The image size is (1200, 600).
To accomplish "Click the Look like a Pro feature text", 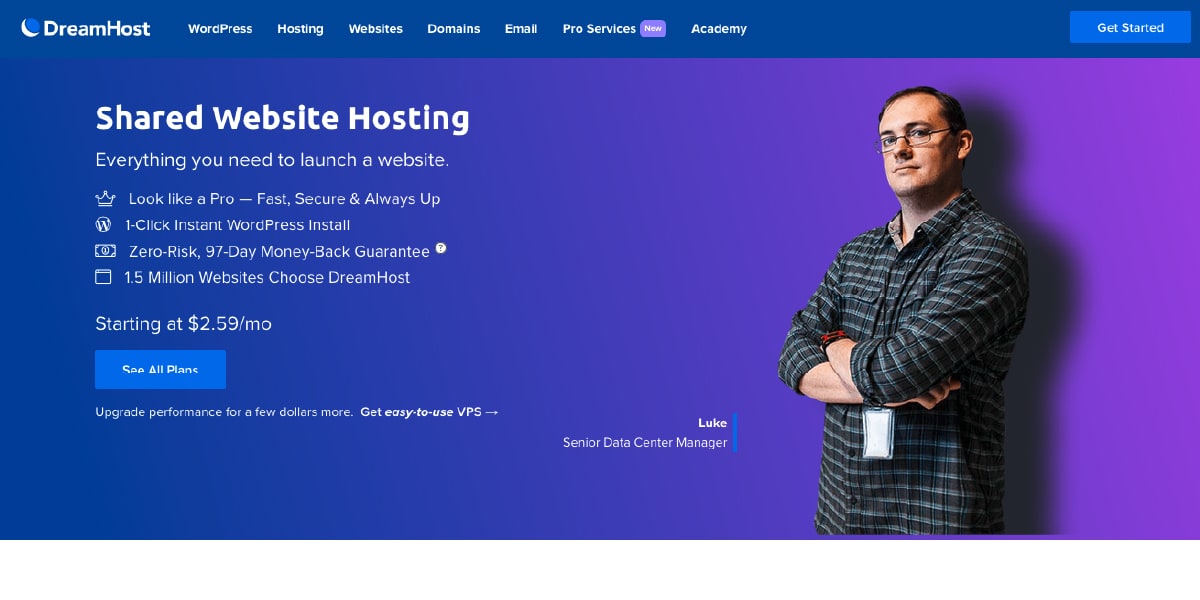I will point(284,199).
